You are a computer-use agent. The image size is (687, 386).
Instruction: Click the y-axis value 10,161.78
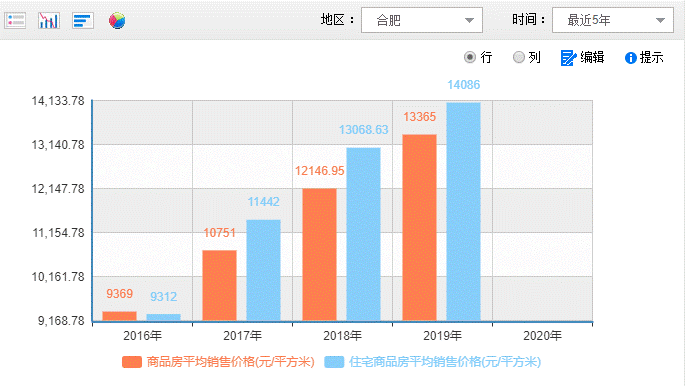[58, 277]
